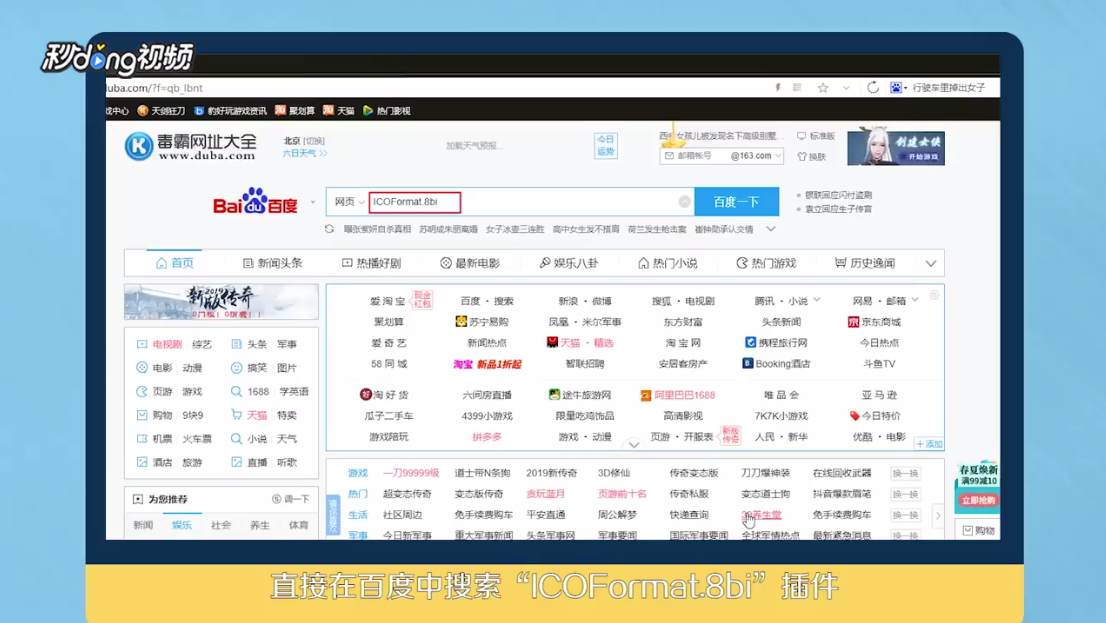Click the 换肤 shirt skin icon
This screenshot has width=1106, height=623.
tap(801, 157)
